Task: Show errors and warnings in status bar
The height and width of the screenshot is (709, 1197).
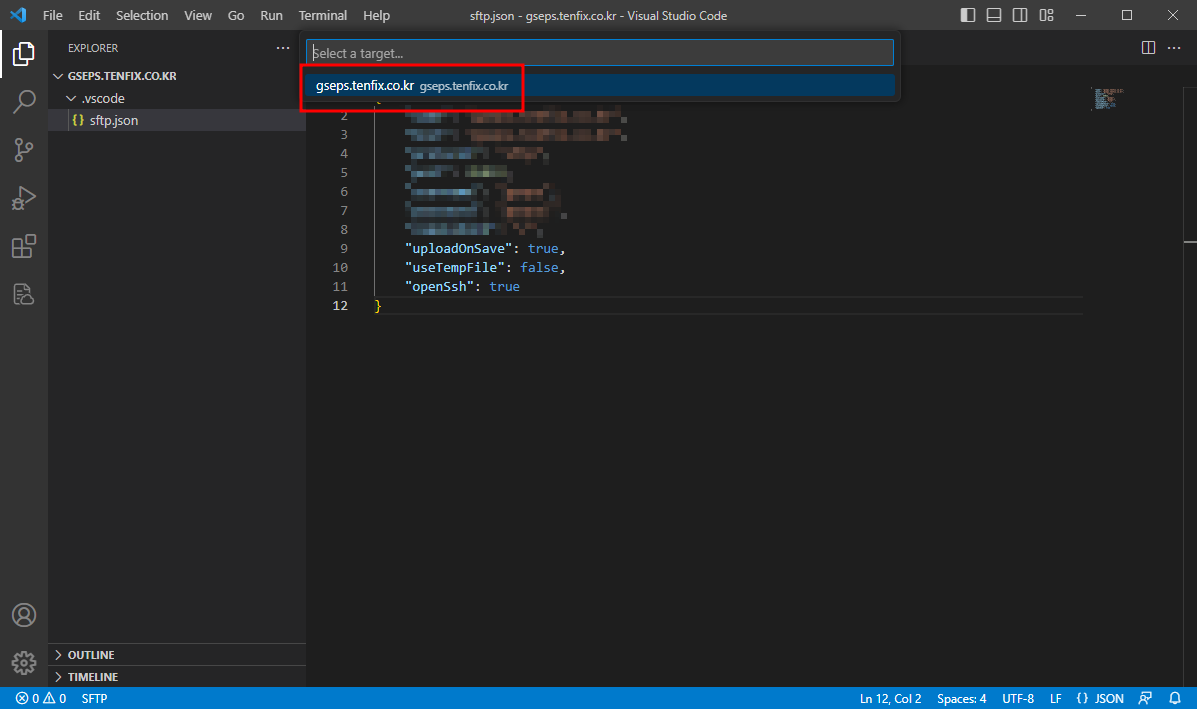Action: pos(41,698)
